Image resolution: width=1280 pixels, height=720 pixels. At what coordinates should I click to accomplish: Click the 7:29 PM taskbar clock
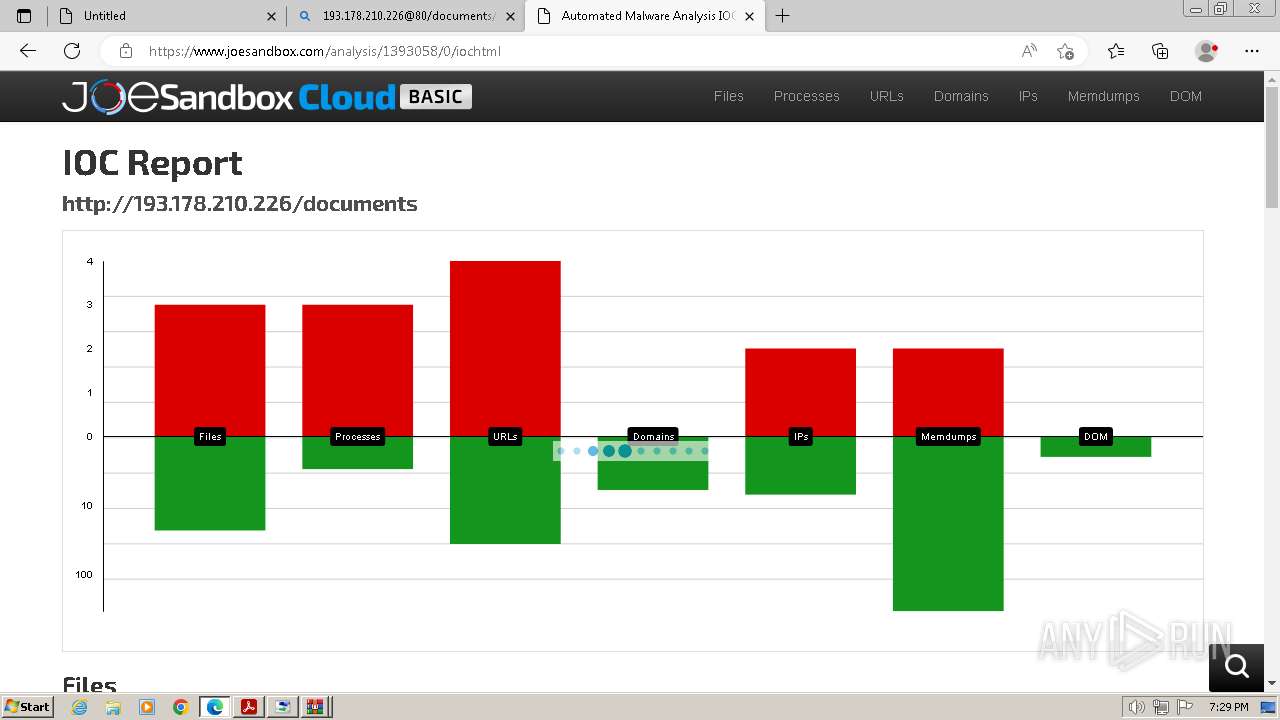point(1228,707)
